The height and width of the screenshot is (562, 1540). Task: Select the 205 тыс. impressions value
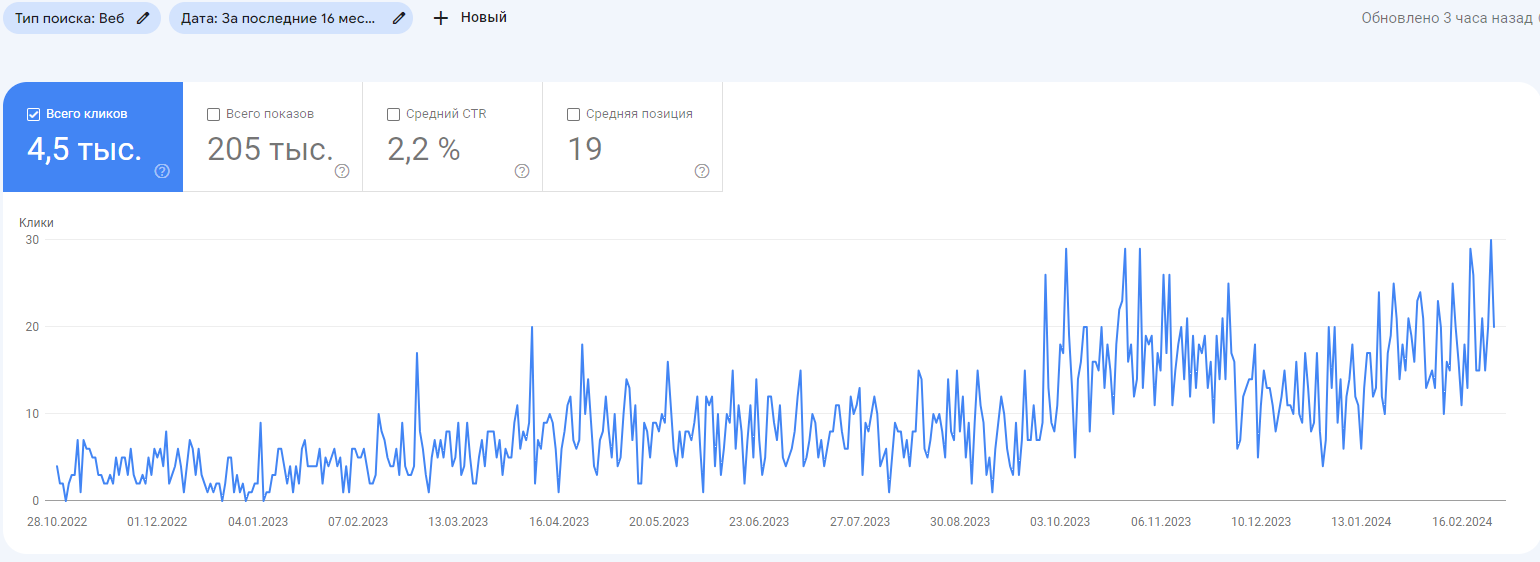click(270, 150)
